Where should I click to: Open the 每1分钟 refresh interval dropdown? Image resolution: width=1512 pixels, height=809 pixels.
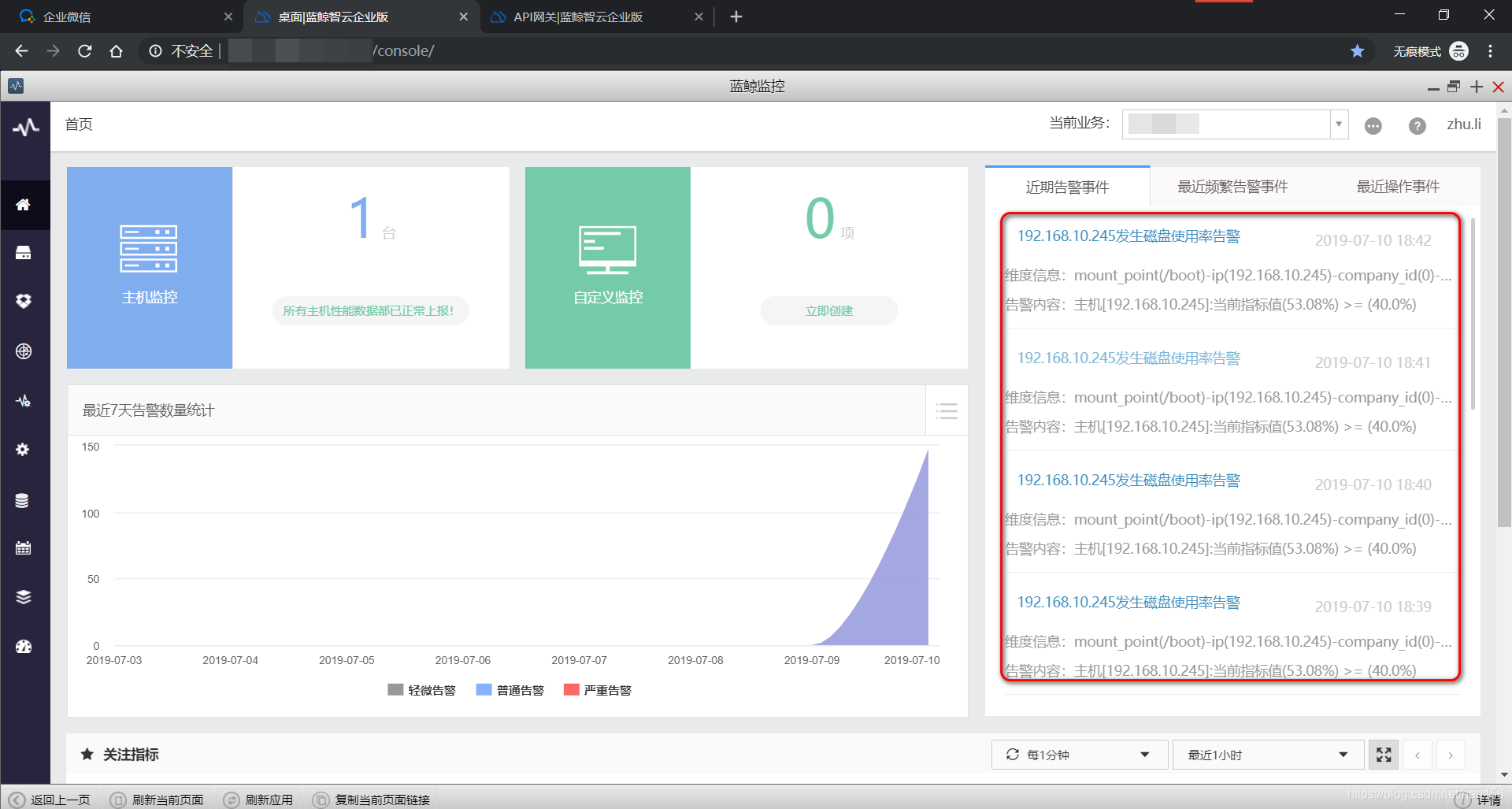coord(1078,755)
